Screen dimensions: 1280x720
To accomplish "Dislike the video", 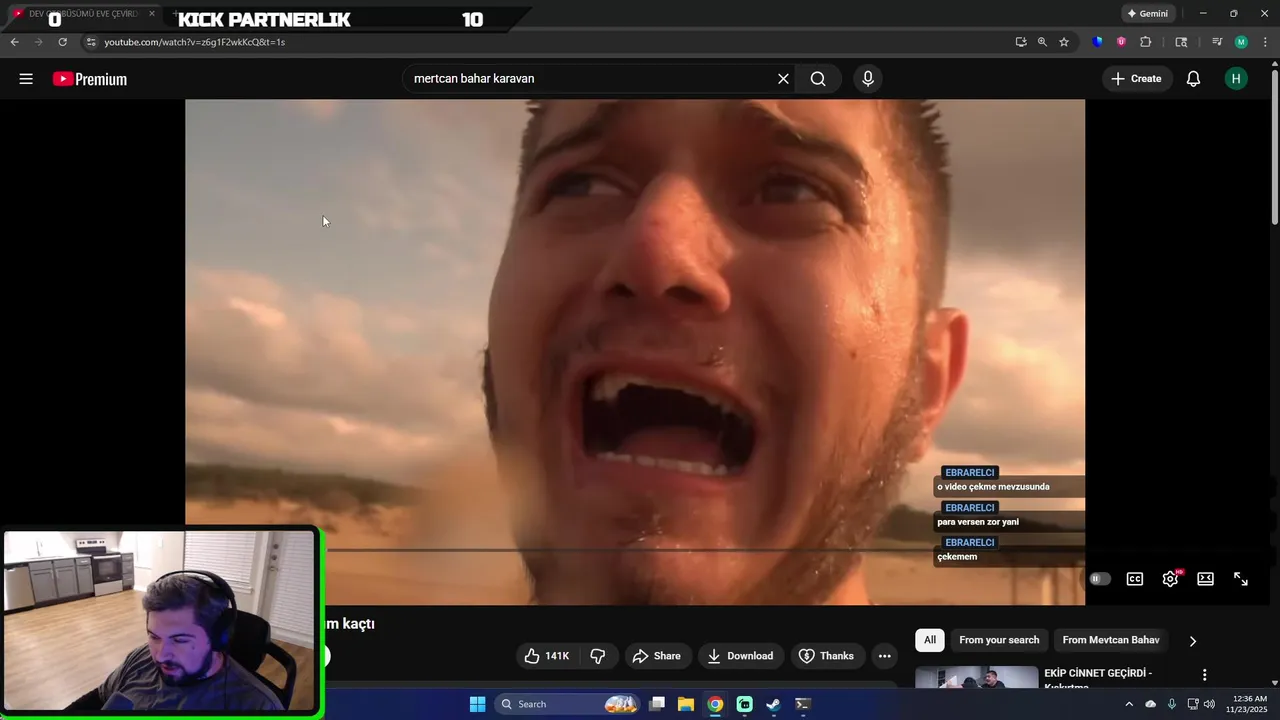I will [x=598, y=656].
